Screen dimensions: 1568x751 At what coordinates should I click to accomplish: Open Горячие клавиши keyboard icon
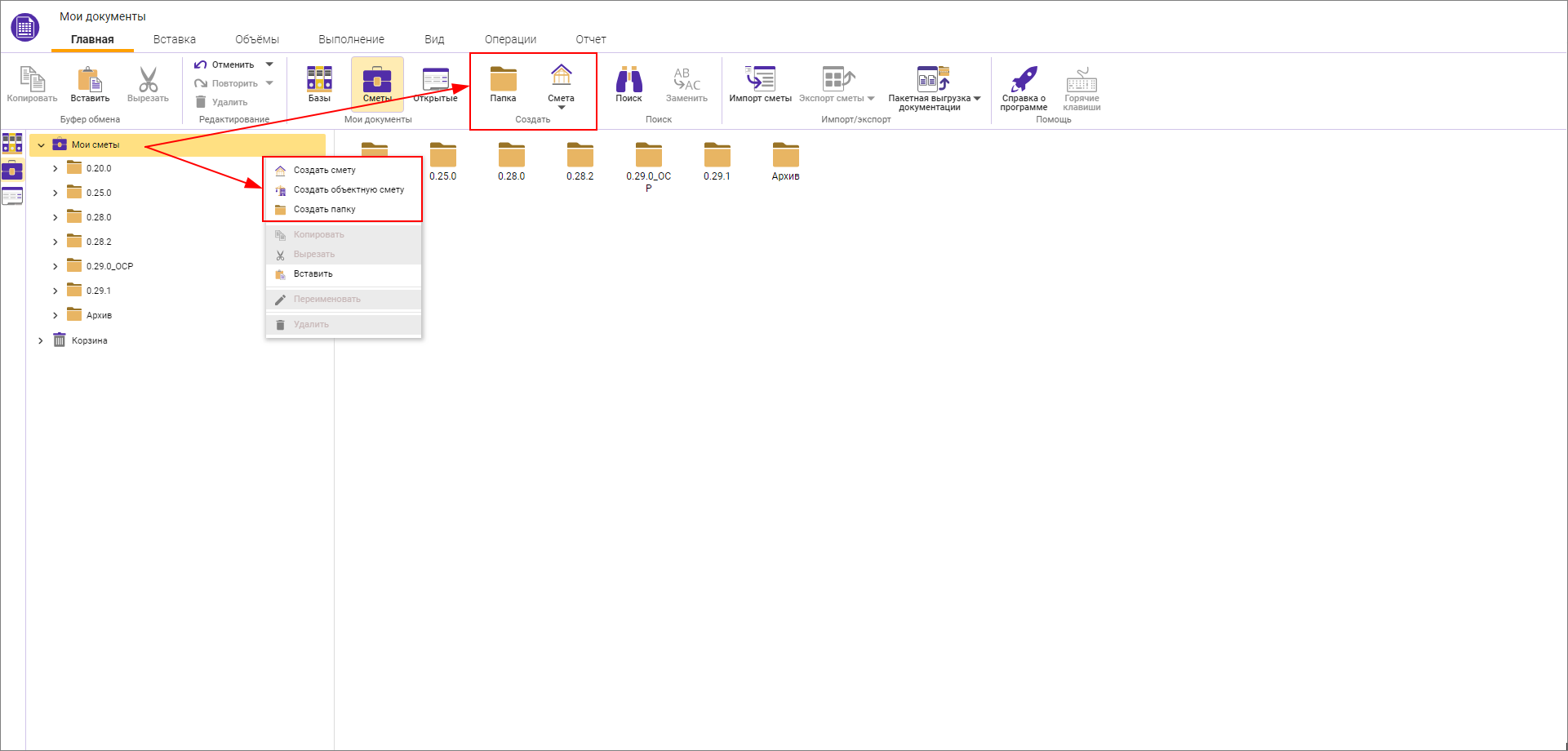(1082, 79)
